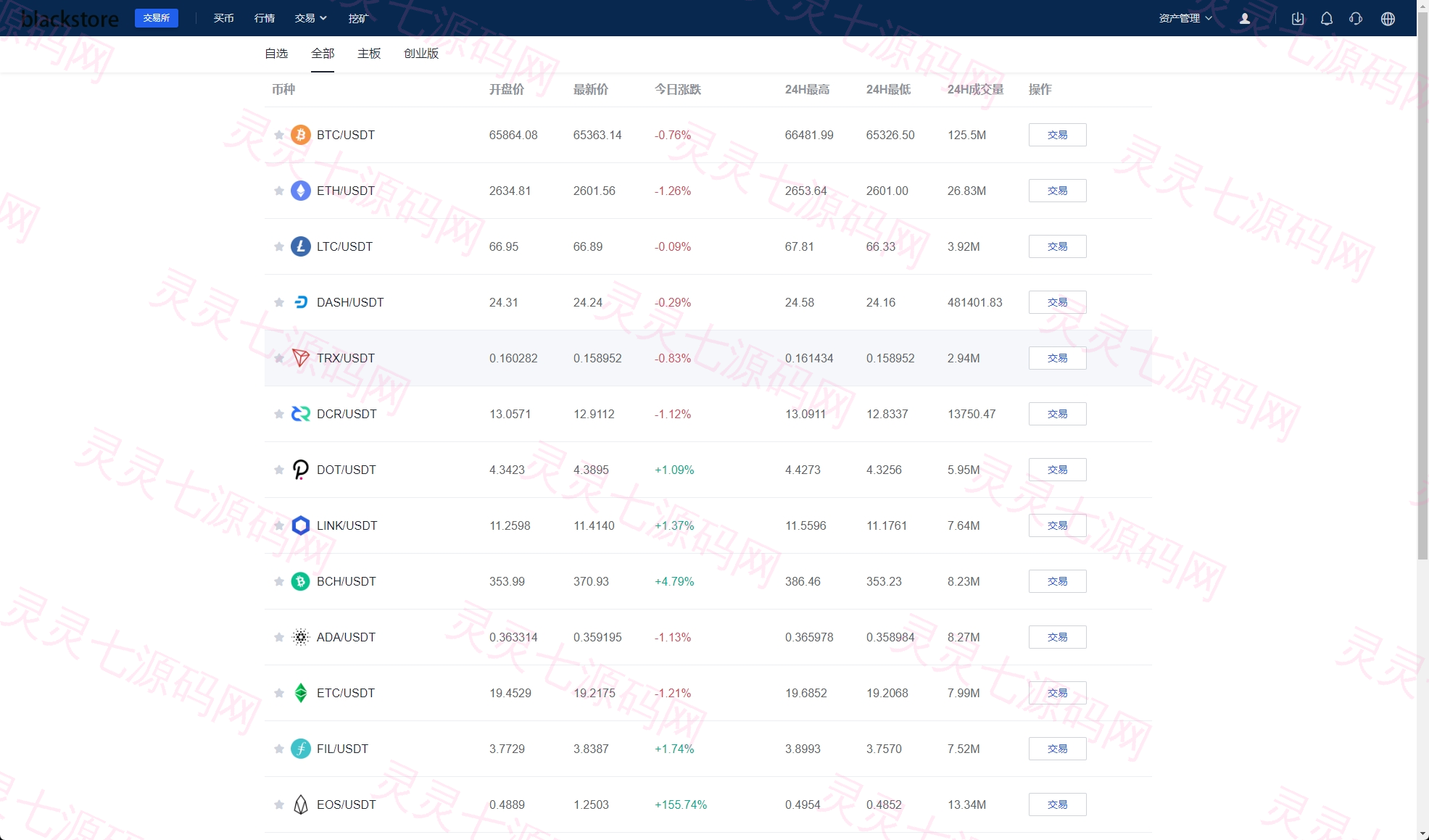Click the DCR coin icon
Viewport: 1429px width, 840px height.
click(301, 414)
